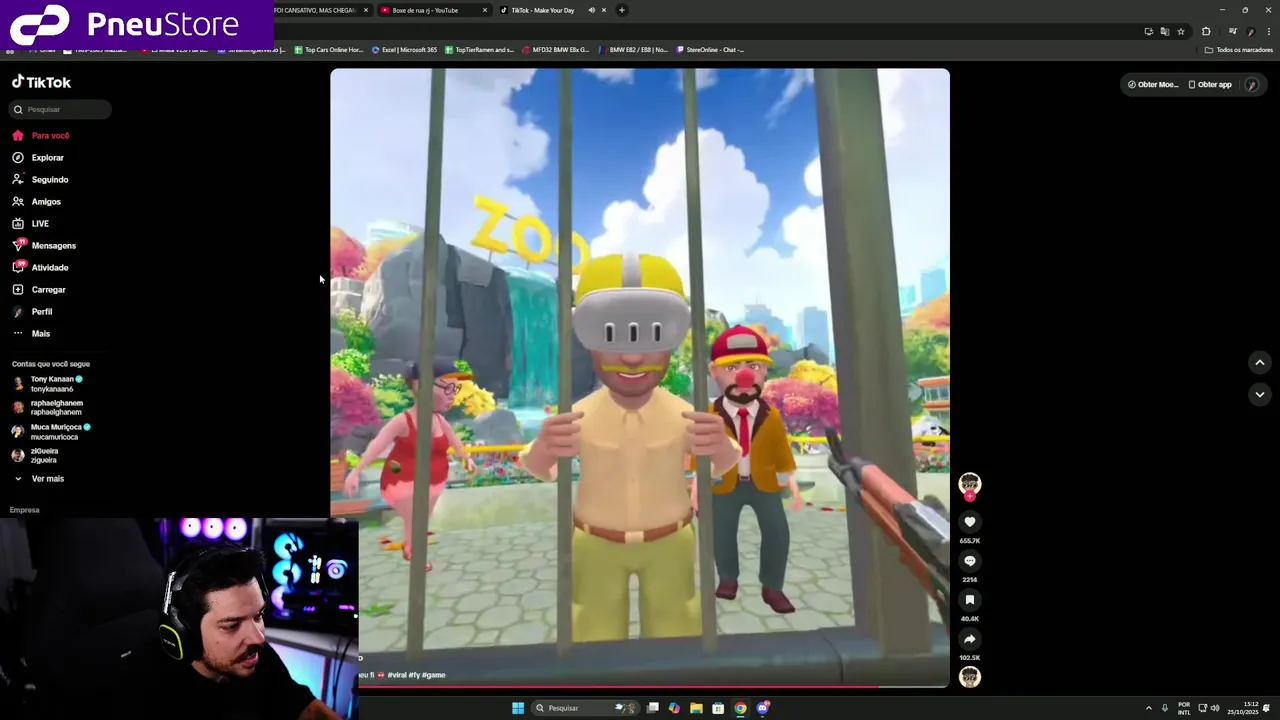Expand Ver mais followed accounts
1280x720 pixels.
point(38,478)
